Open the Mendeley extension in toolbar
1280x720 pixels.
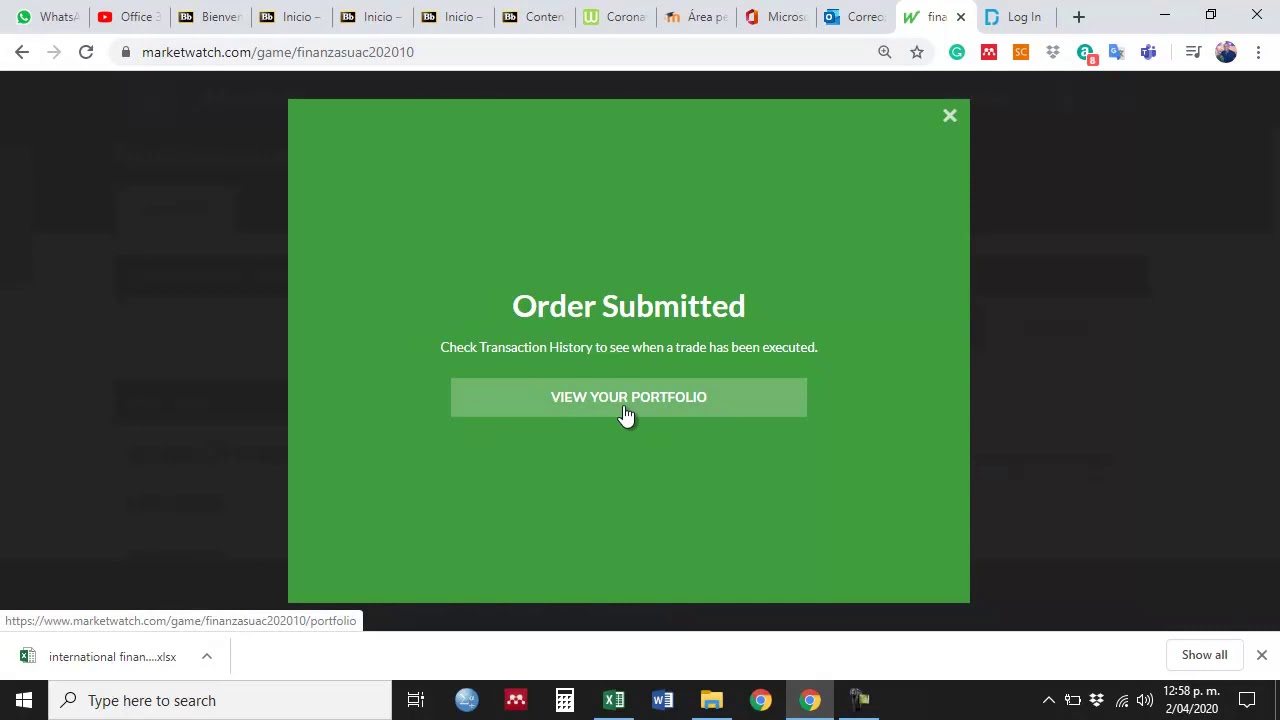tap(989, 52)
